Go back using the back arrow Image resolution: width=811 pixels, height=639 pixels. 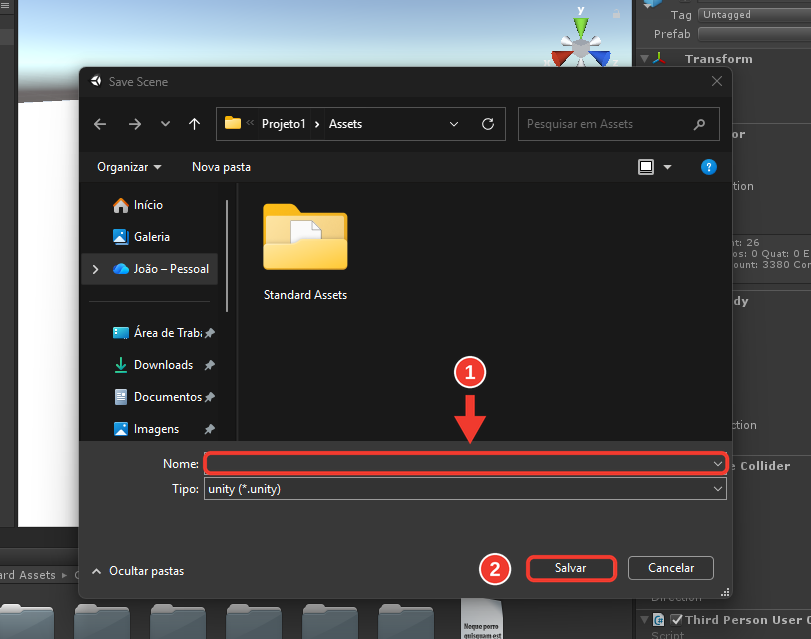coord(100,124)
